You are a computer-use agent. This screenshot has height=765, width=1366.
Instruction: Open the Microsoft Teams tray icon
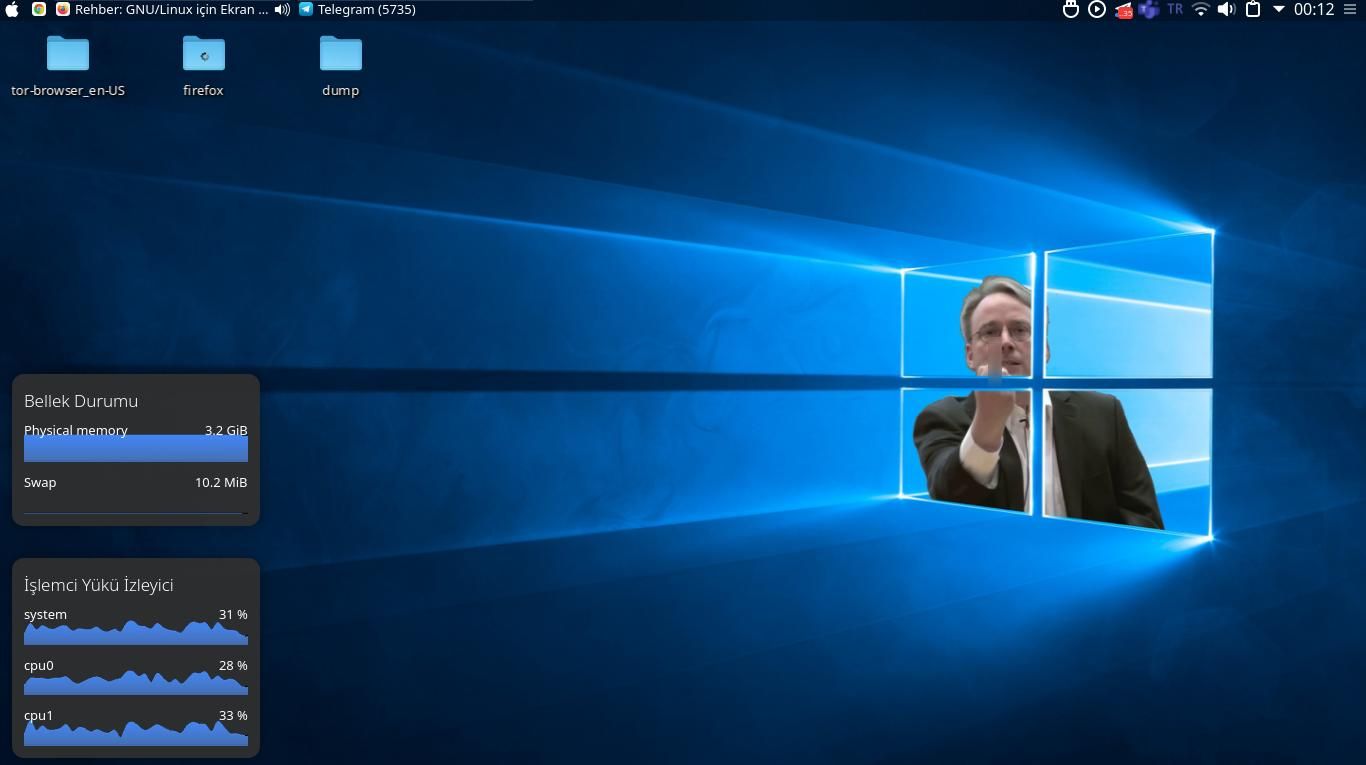tap(1149, 9)
